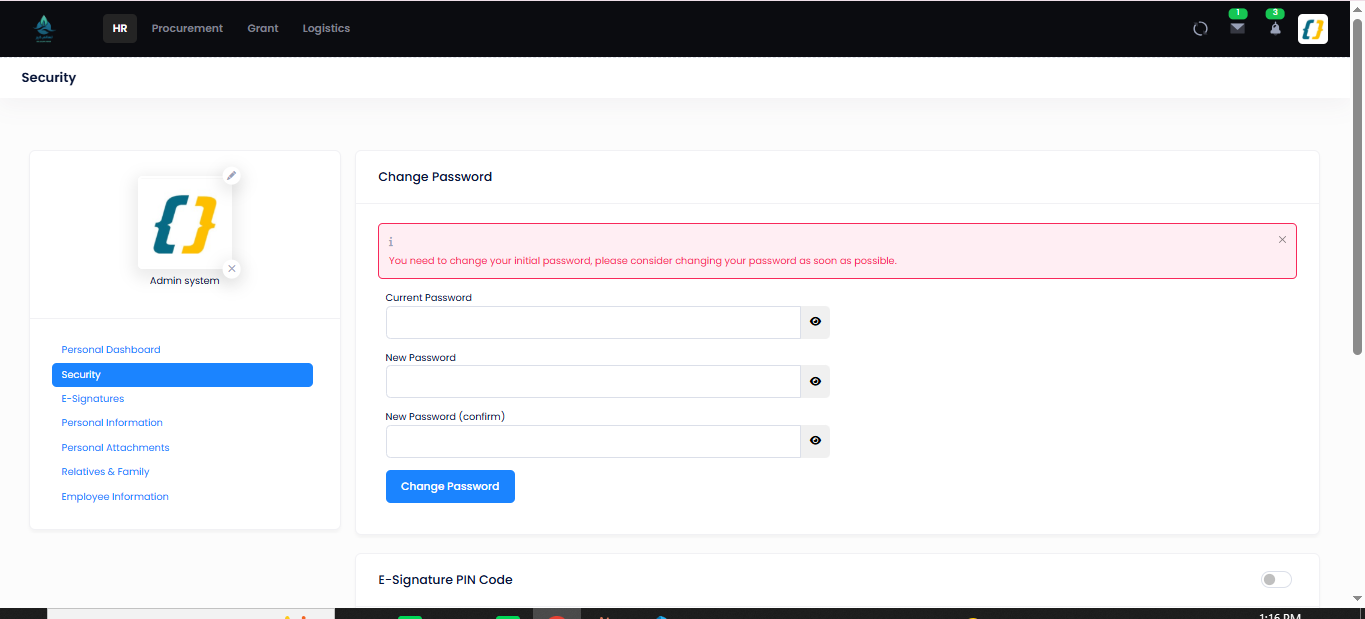Reveal the New Password with the eye icon
The height and width of the screenshot is (619, 1365).
(x=815, y=381)
